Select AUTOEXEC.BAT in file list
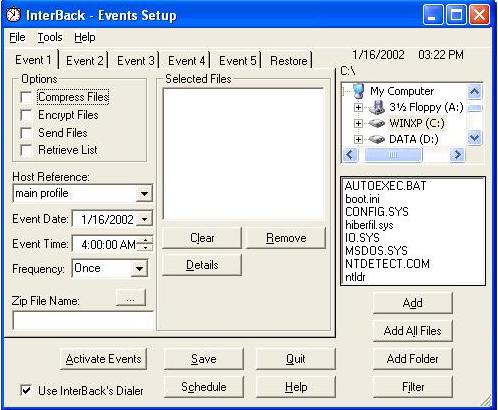The image size is (498, 410). (385, 186)
